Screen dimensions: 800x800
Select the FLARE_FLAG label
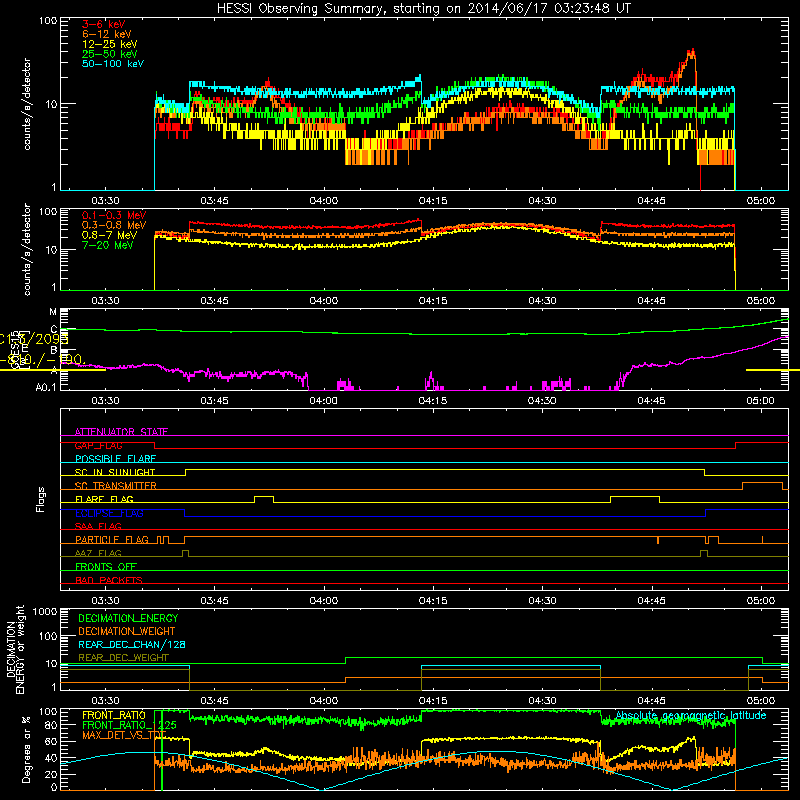(x=104, y=499)
